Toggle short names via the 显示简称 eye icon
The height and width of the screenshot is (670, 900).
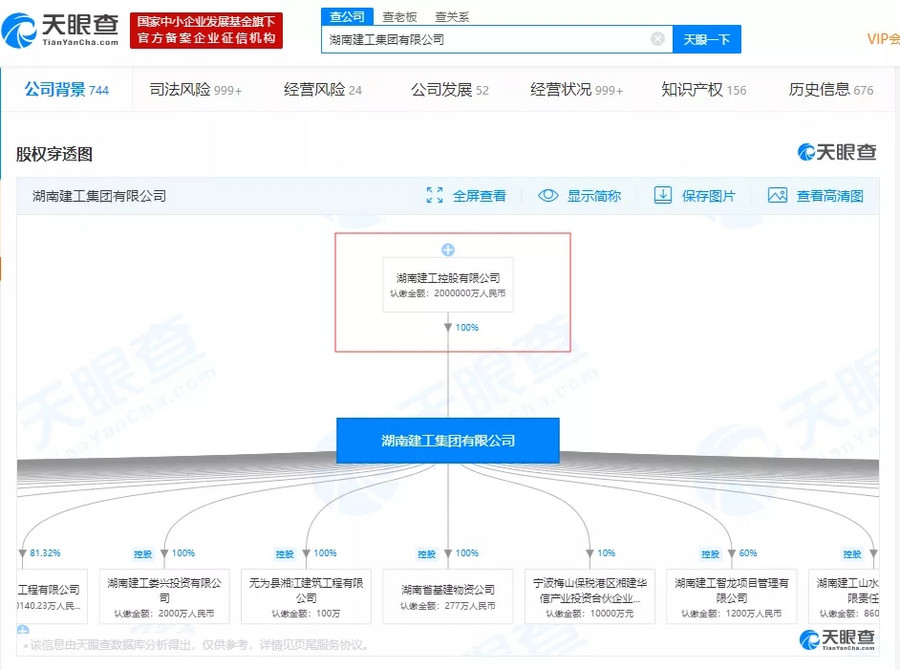[x=548, y=195]
